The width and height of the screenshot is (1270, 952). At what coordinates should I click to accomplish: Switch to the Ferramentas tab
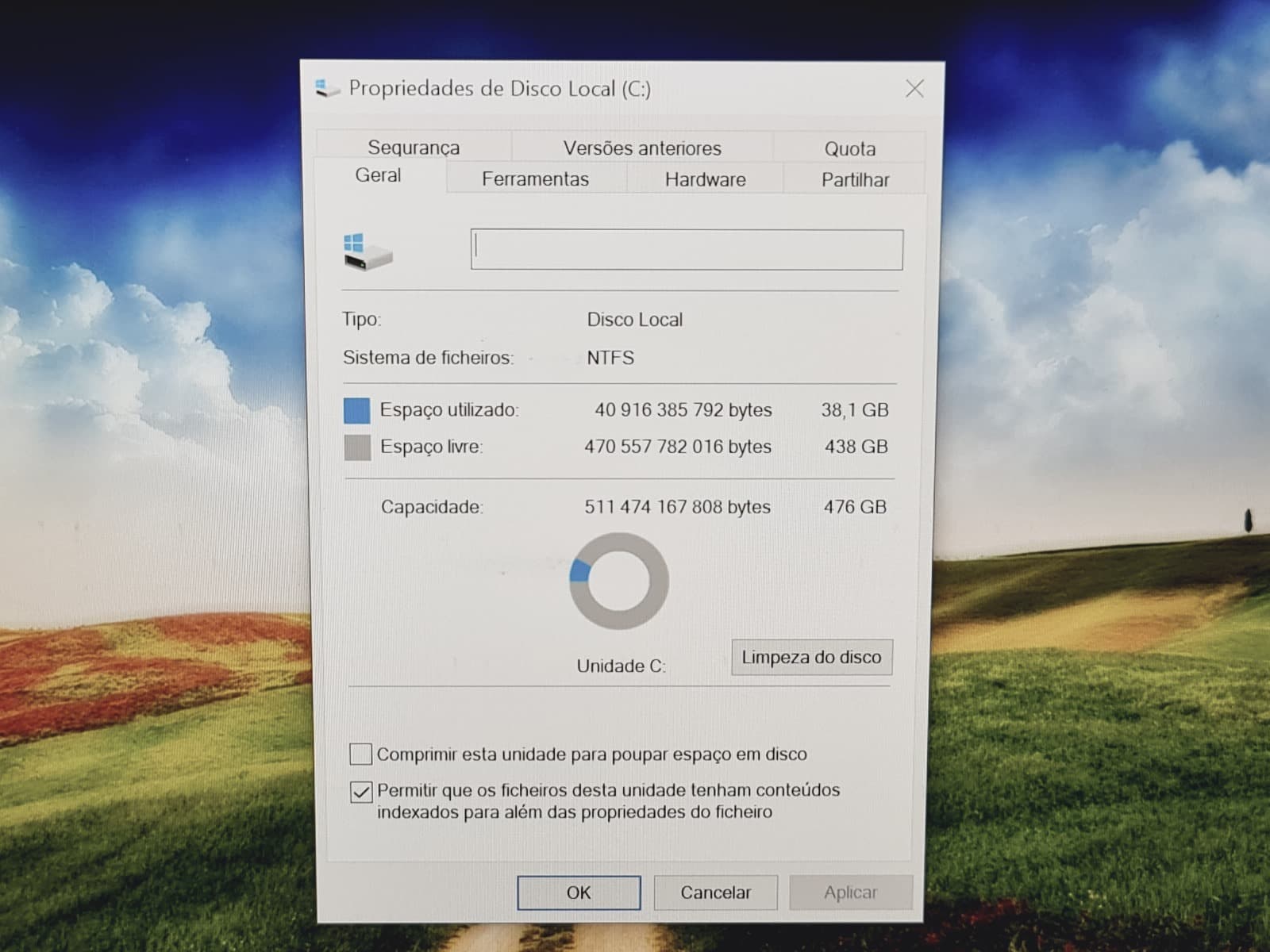[x=536, y=179]
